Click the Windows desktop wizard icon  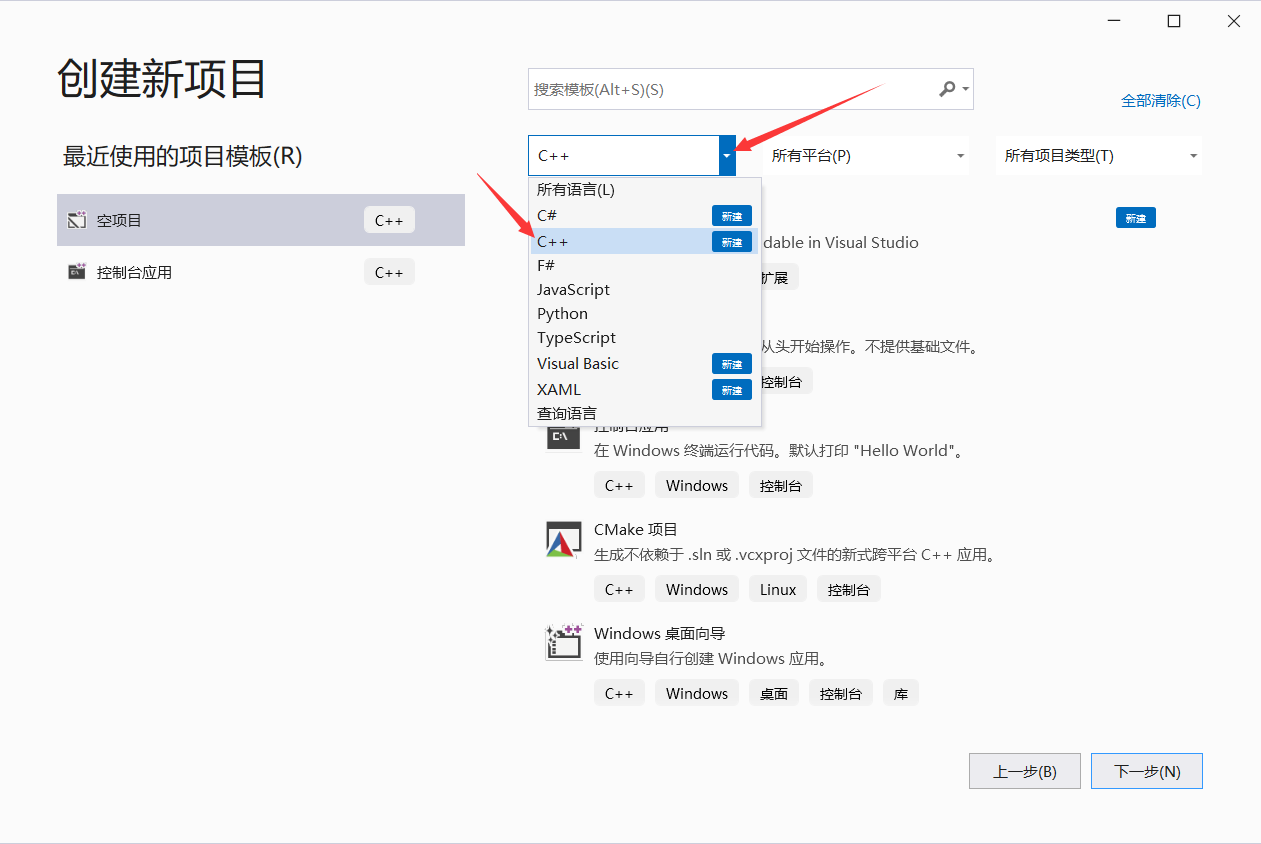563,643
